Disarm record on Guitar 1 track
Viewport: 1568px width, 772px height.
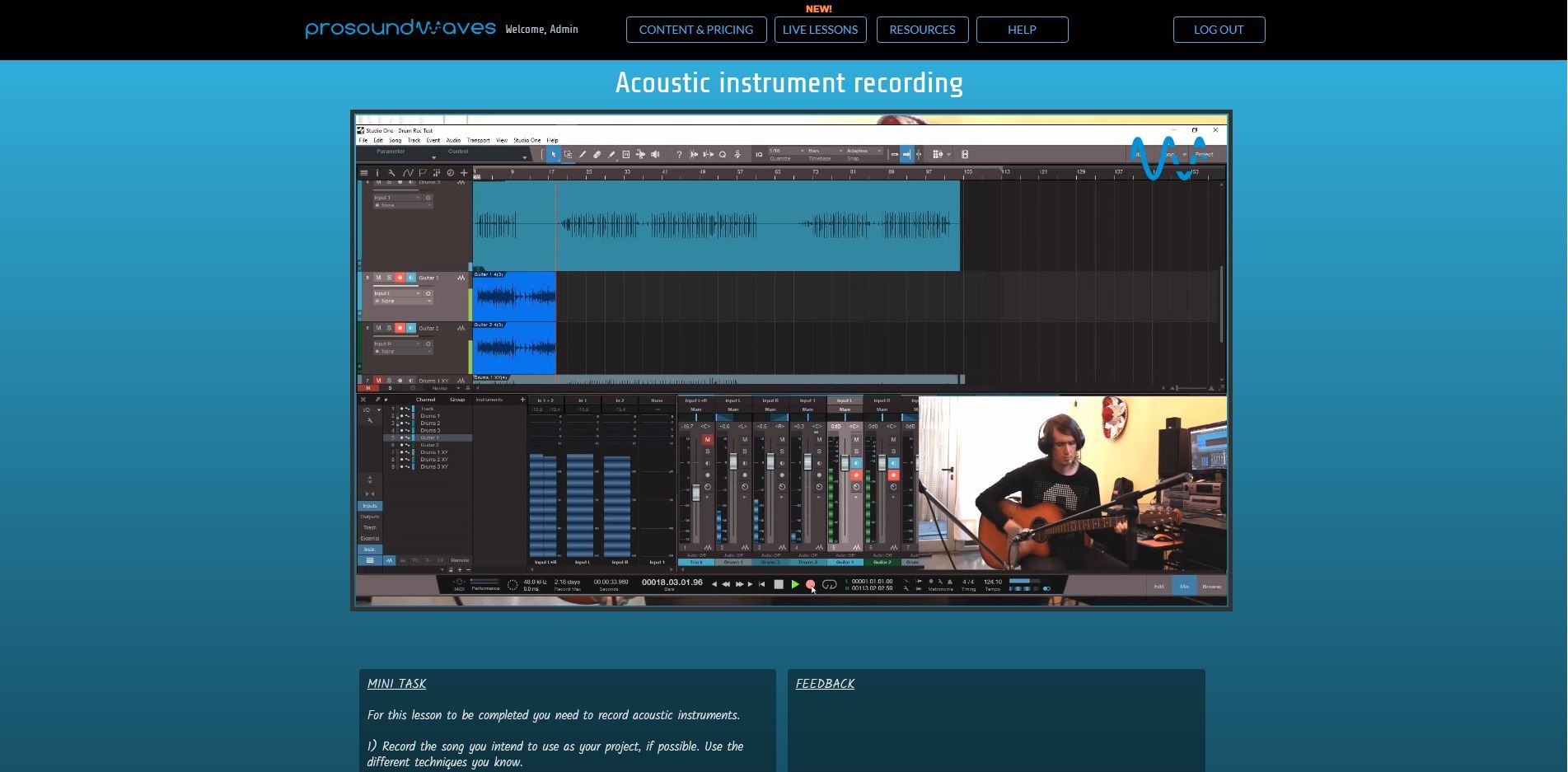[400, 278]
